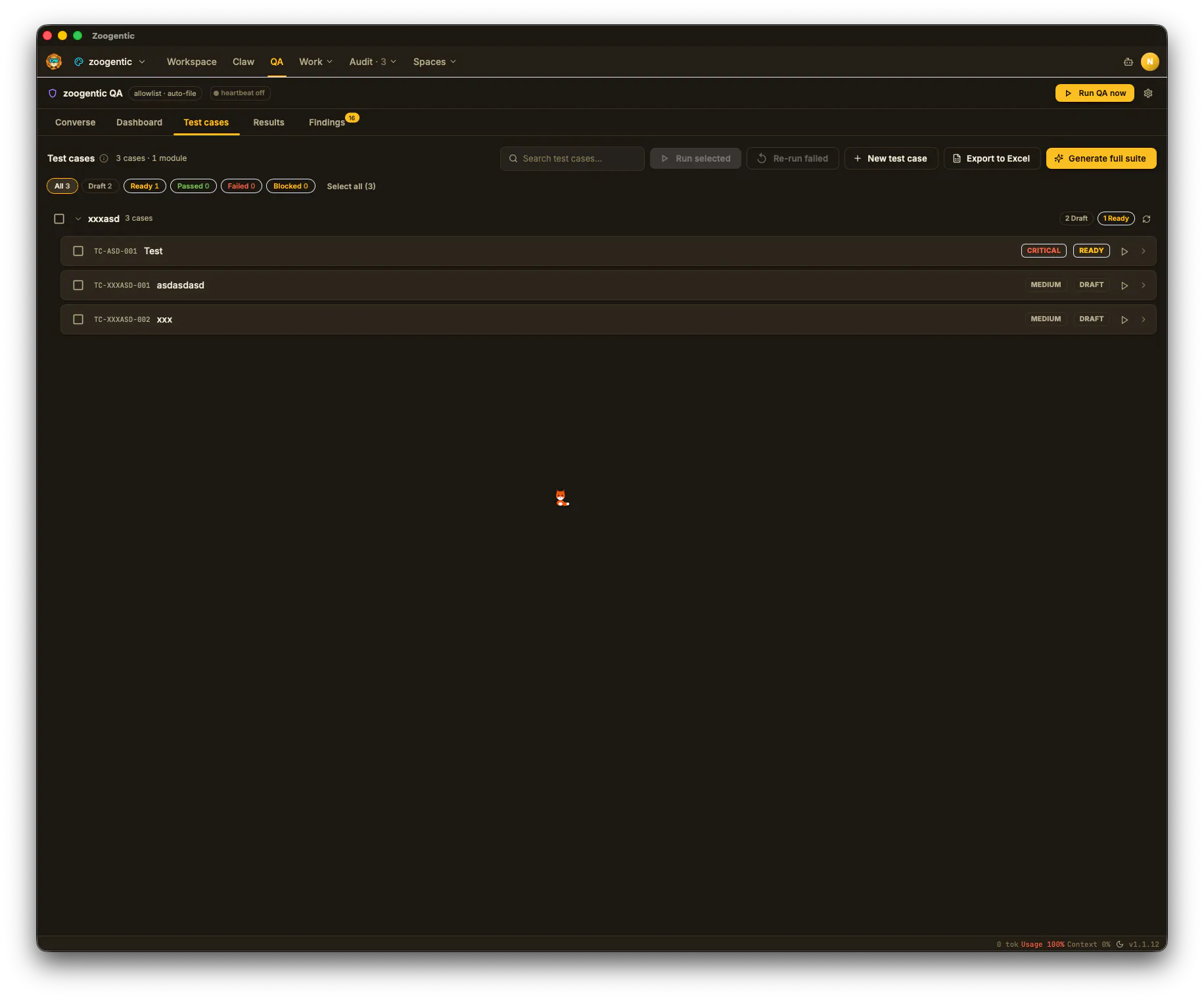The height and width of the screenshot is (1000, 1204).
Task: Switch to the Findings tab
Action: (x=327, y=122)
